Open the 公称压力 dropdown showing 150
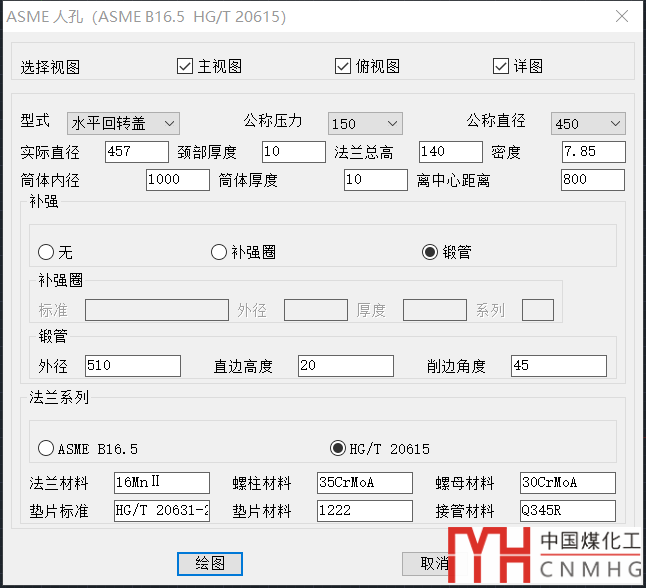This screenshot has width=646, height=588. (365, 123)
